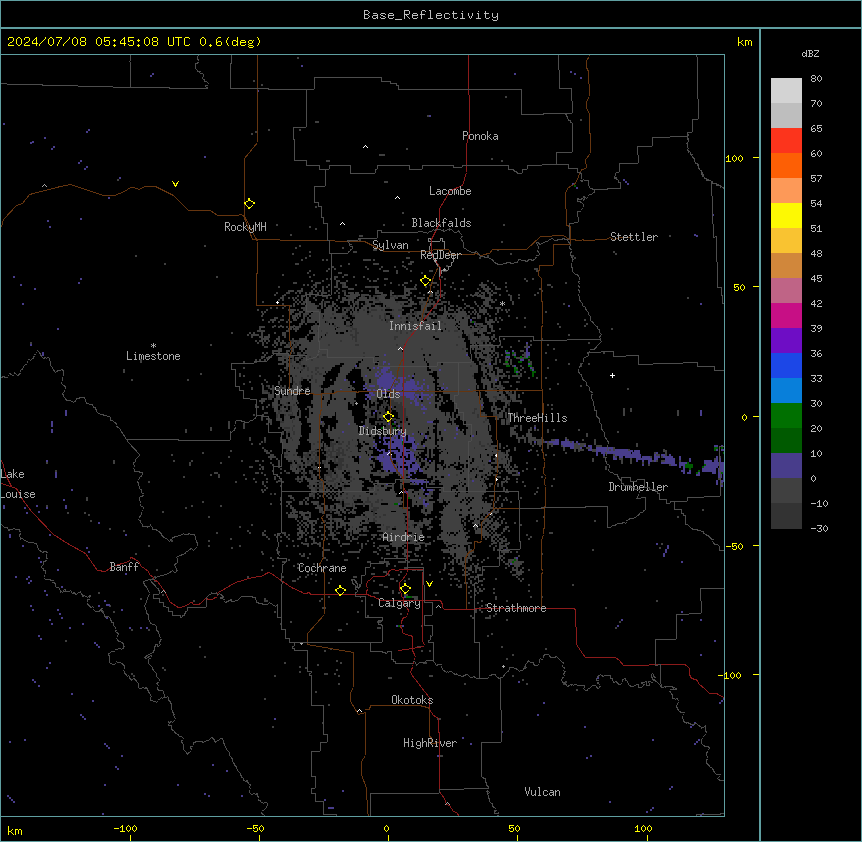
Task: Click the HighRiver label
Action: point(430,743)
